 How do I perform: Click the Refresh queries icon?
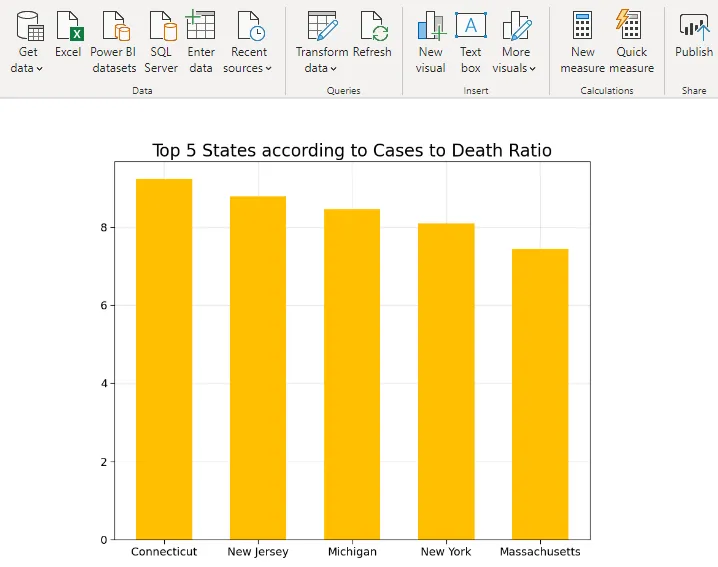pos(372,26)
